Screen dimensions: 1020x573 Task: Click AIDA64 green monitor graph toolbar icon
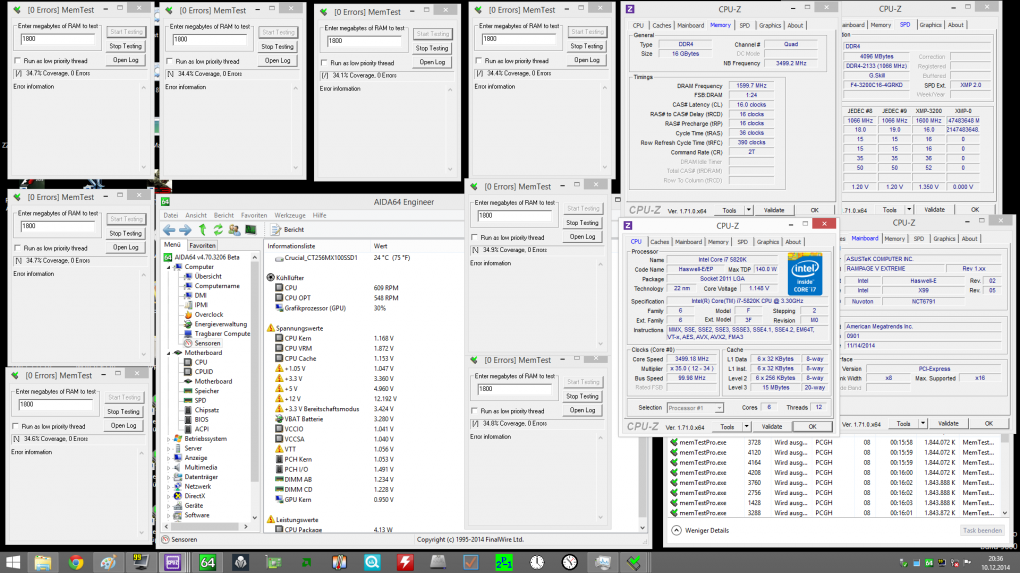point(250,230)
